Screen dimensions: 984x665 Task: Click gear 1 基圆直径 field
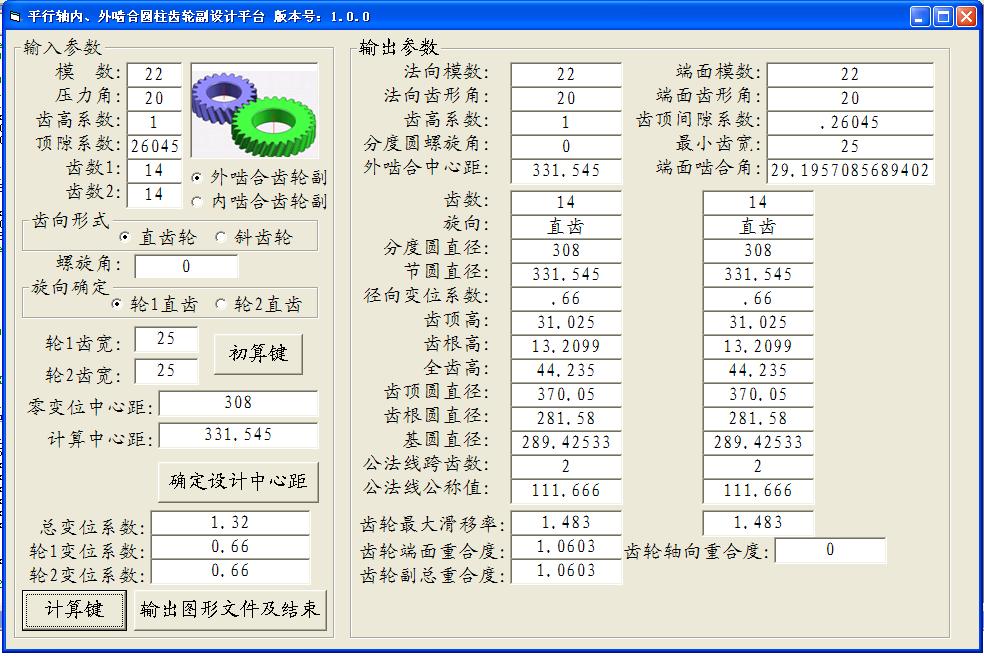tap(566, 443)
